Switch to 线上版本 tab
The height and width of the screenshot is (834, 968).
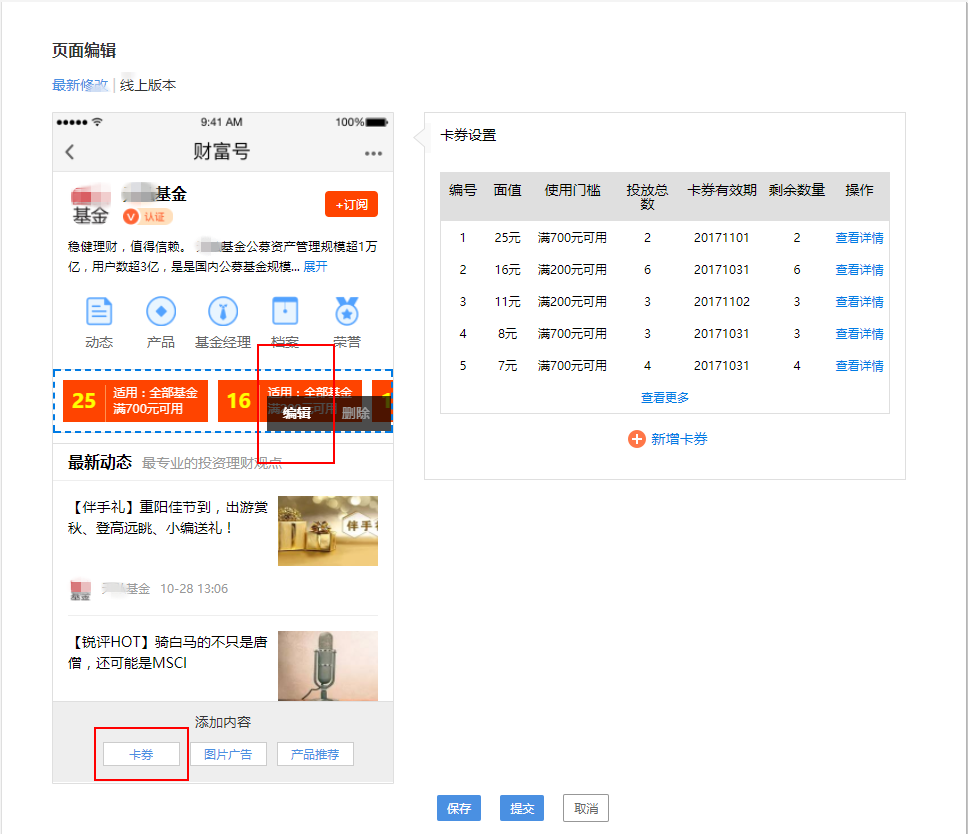tap(148, 85)
